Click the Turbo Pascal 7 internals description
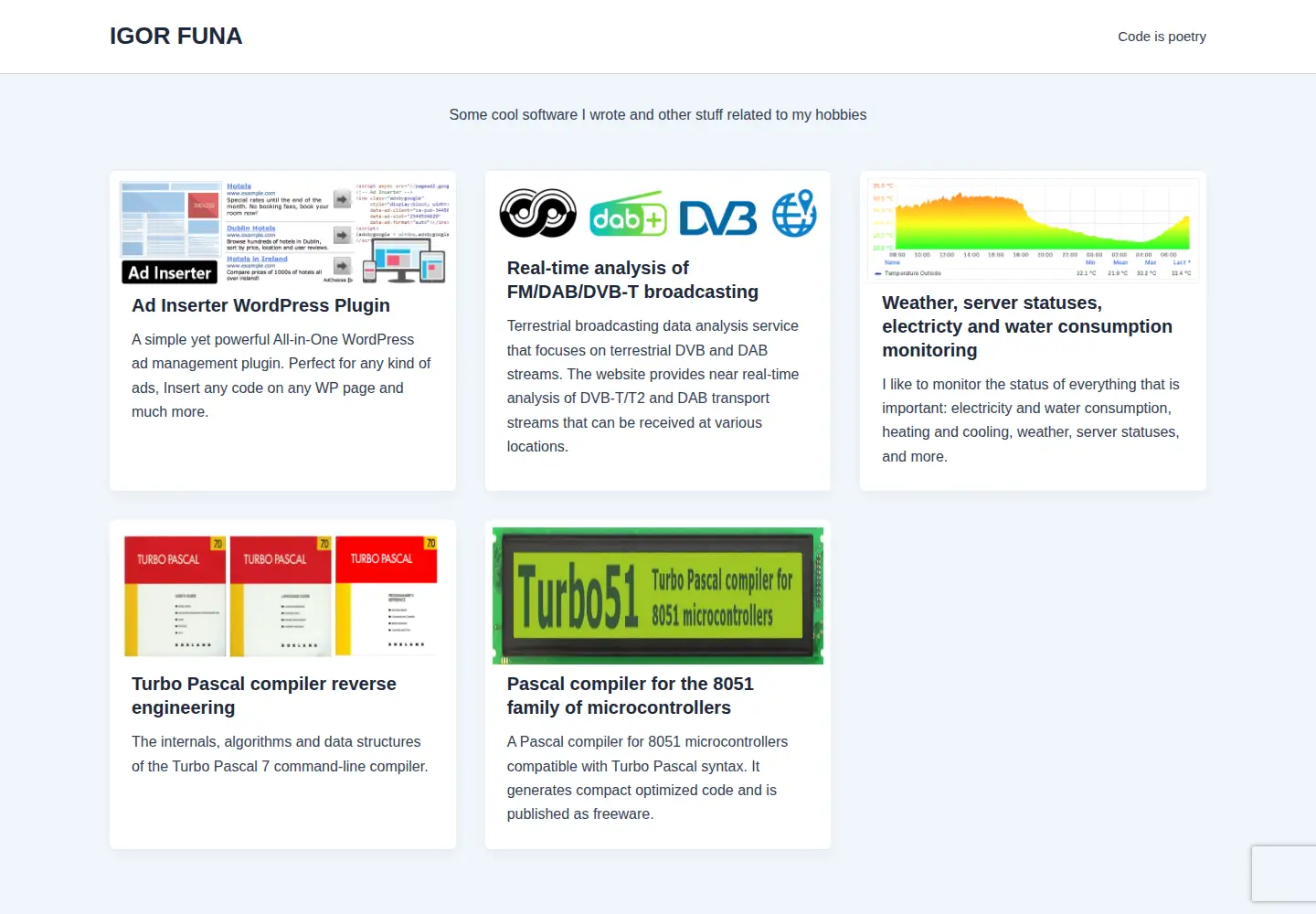 (280, 754)
